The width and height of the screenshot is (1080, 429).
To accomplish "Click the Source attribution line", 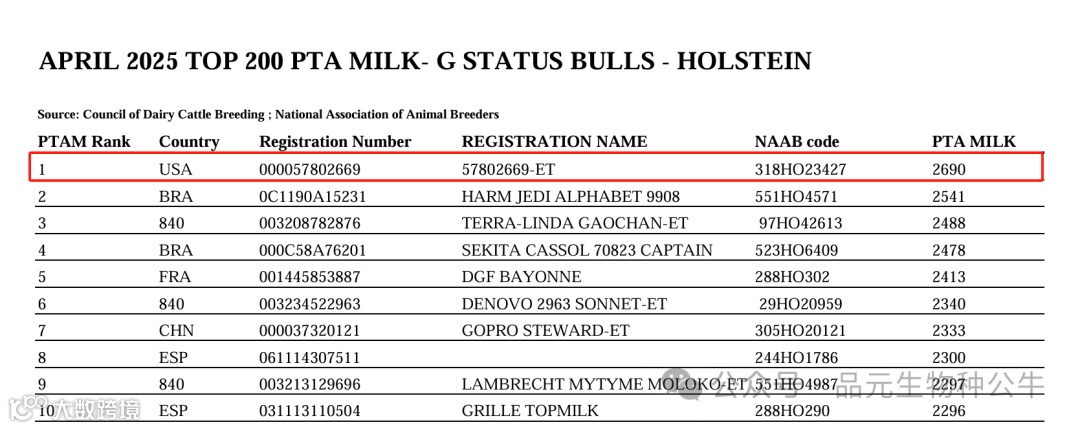I will pyautogui.click(x=268, y=114).
